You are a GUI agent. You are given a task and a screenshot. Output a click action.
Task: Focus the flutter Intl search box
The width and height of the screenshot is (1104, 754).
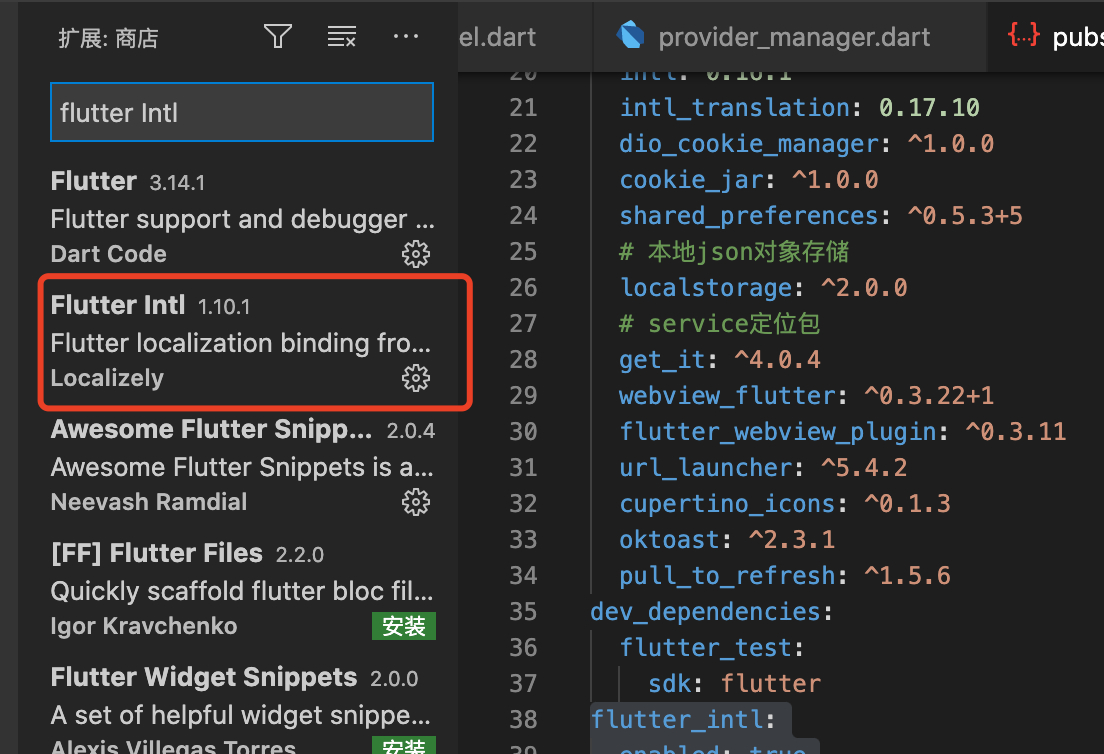(242, 113)
